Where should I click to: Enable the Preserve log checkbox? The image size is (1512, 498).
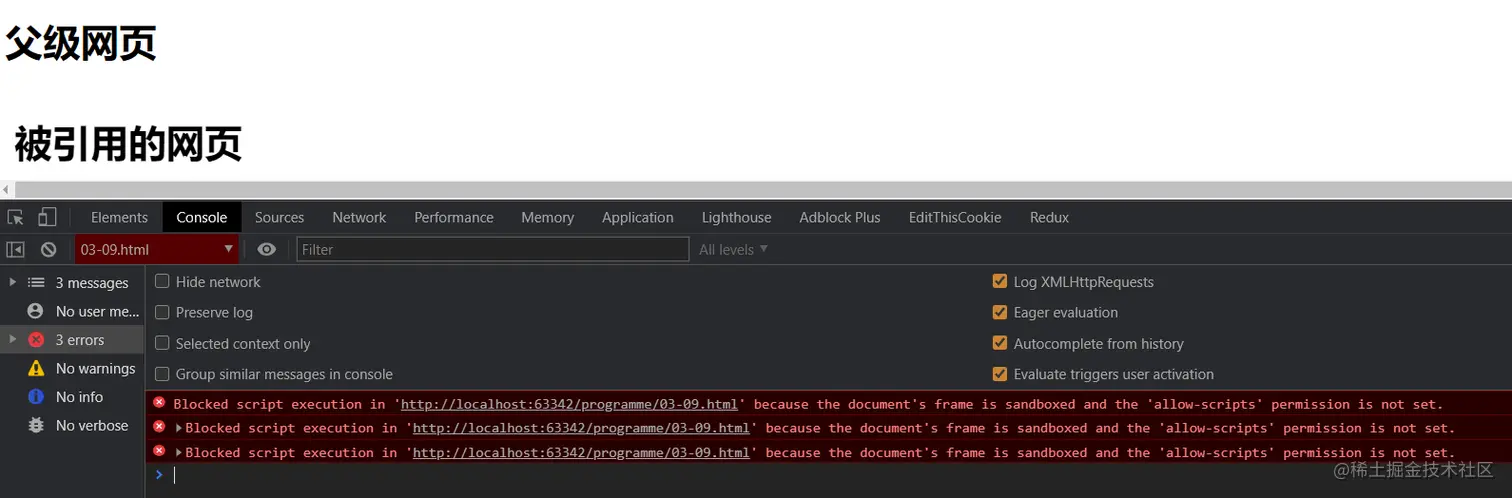coord(162,312)
